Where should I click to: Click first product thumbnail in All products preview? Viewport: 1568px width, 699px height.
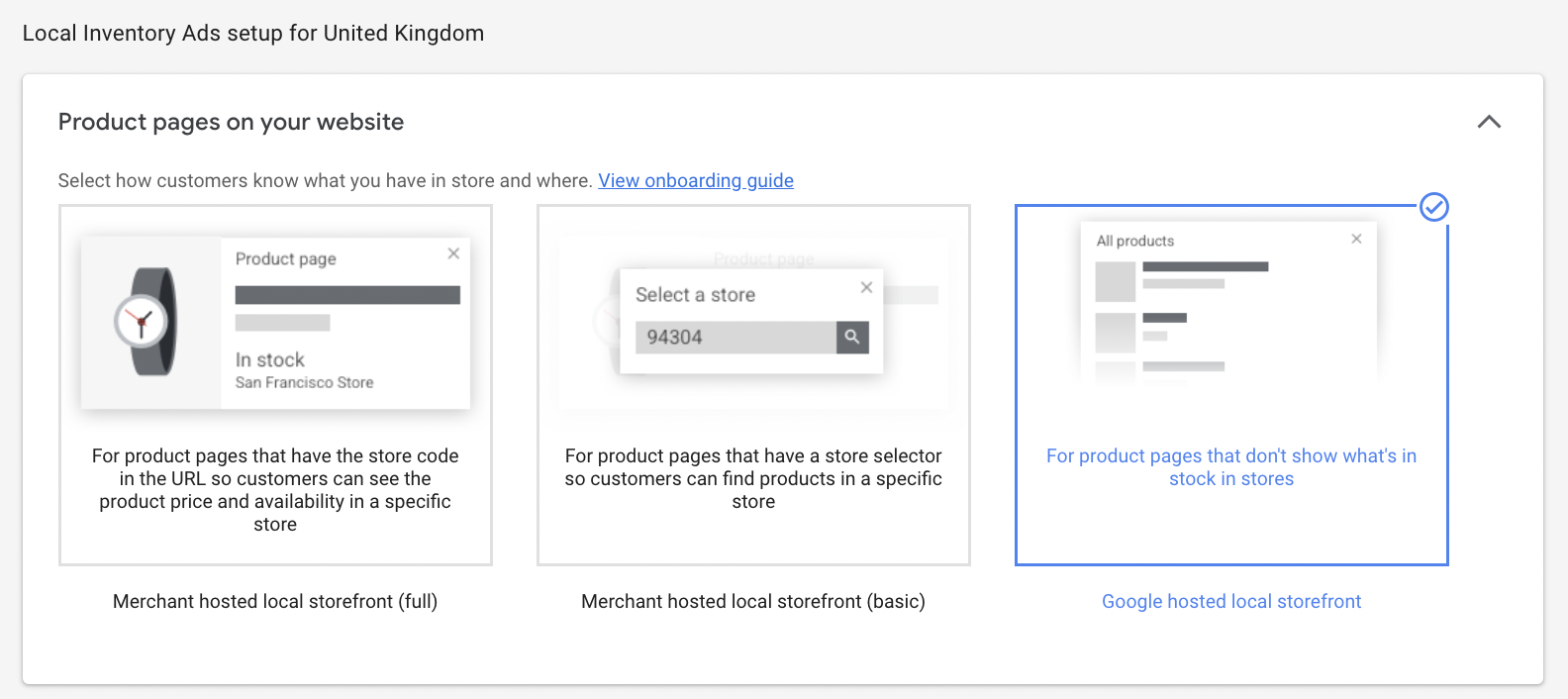[1115, 281]
